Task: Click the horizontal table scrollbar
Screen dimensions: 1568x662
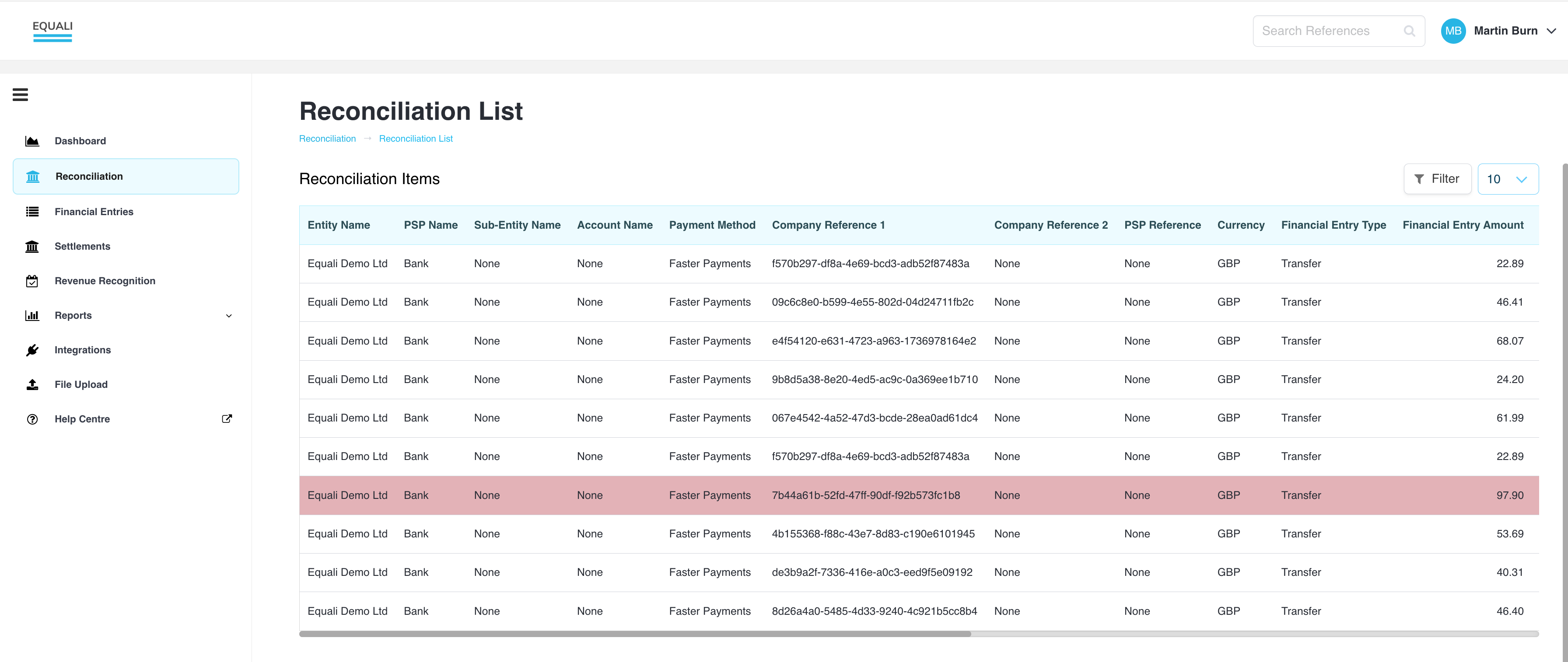Action: [635, 634]
